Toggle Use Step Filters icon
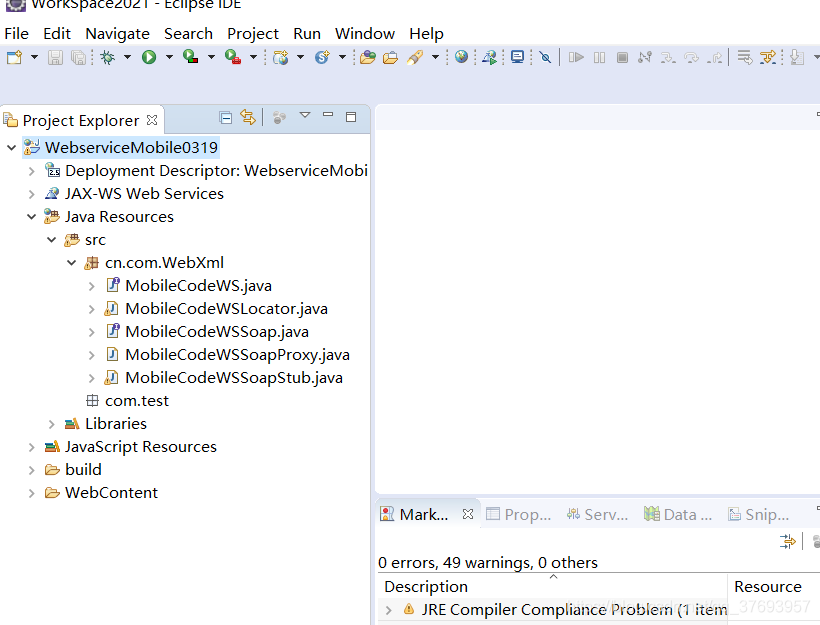 click(x=768, y=57)
